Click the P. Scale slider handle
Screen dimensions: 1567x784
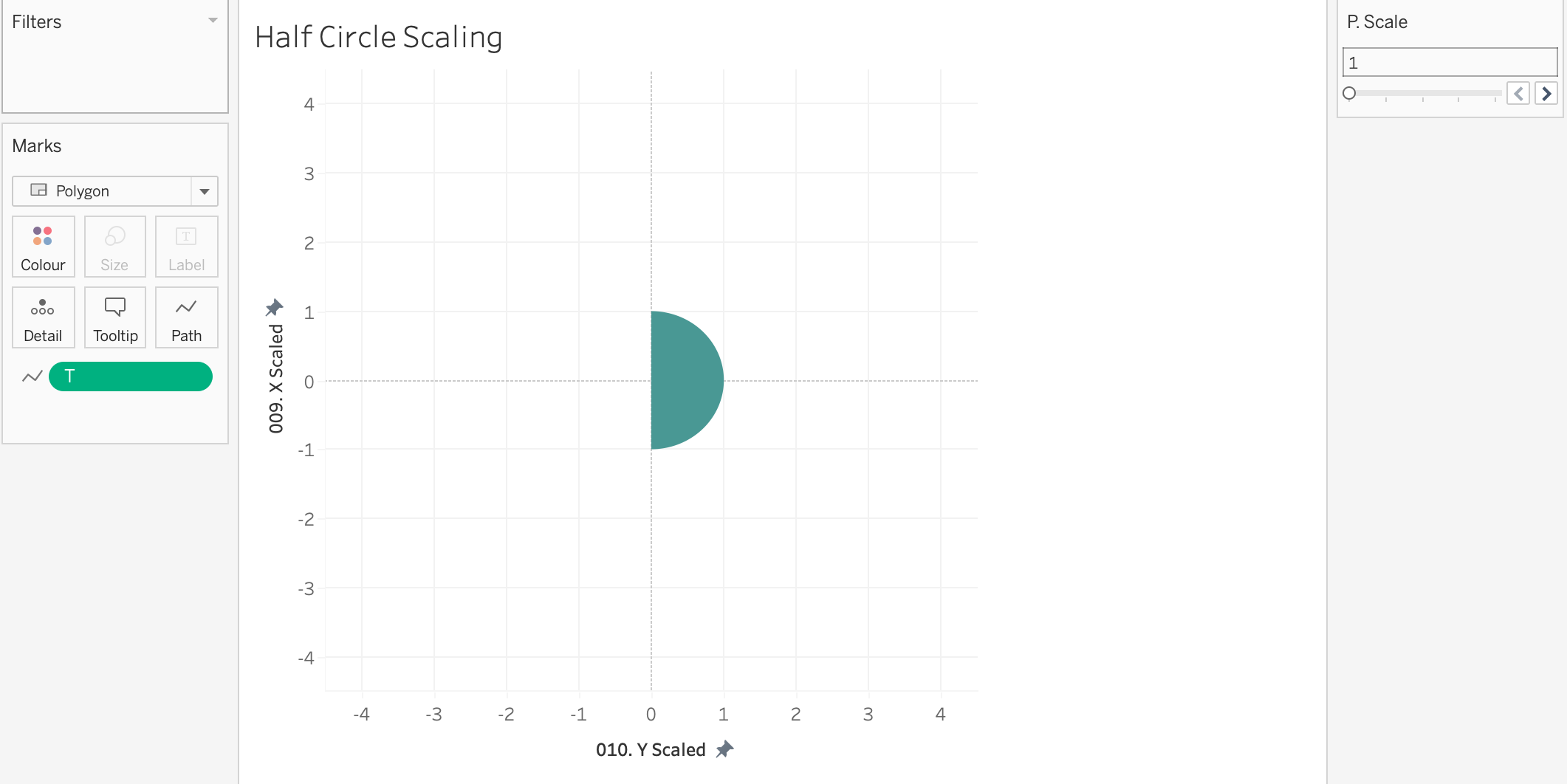[x=1349, y=93]
